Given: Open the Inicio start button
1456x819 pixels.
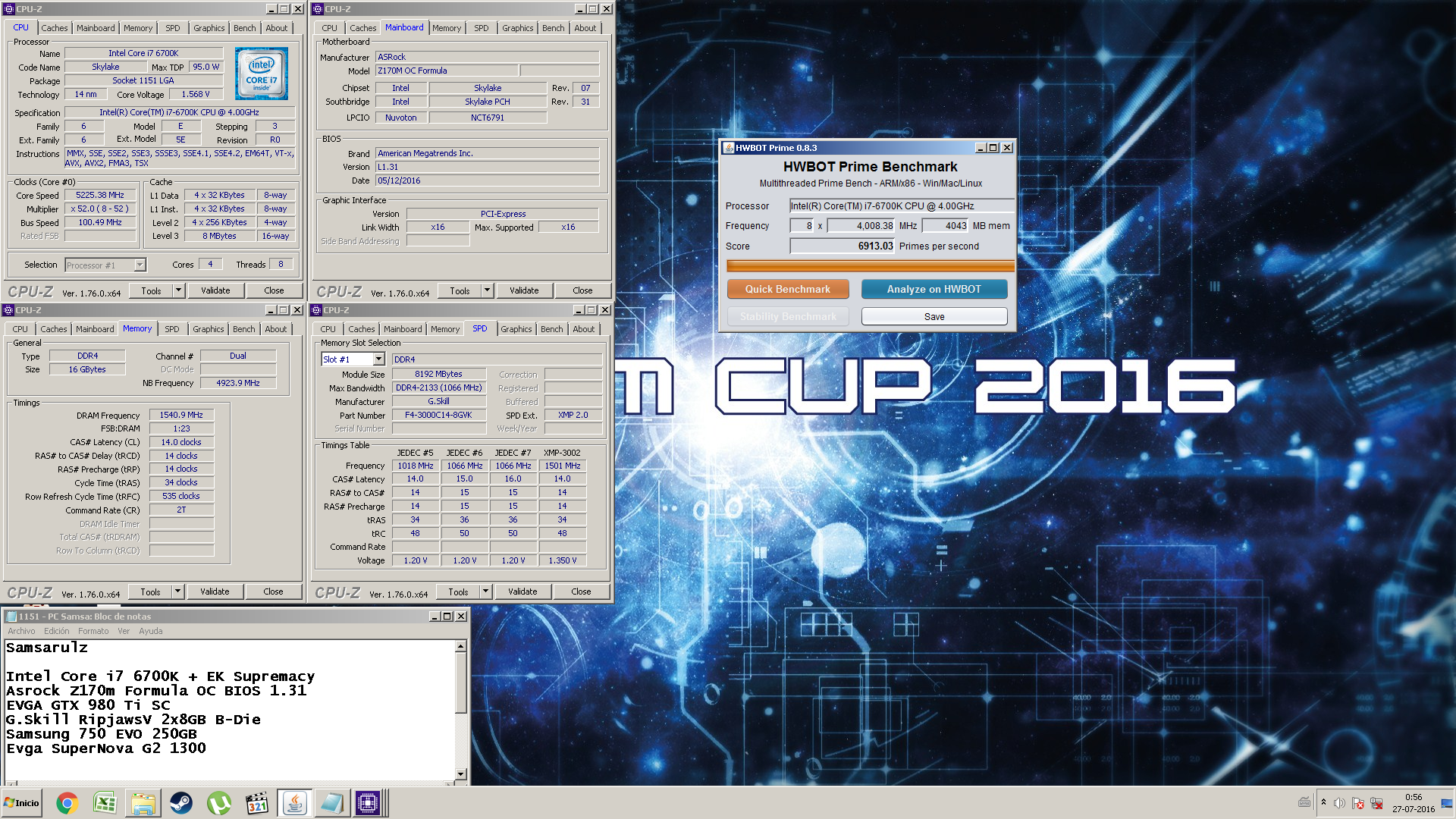Looking at the screenshot, I should pos(21,803).
